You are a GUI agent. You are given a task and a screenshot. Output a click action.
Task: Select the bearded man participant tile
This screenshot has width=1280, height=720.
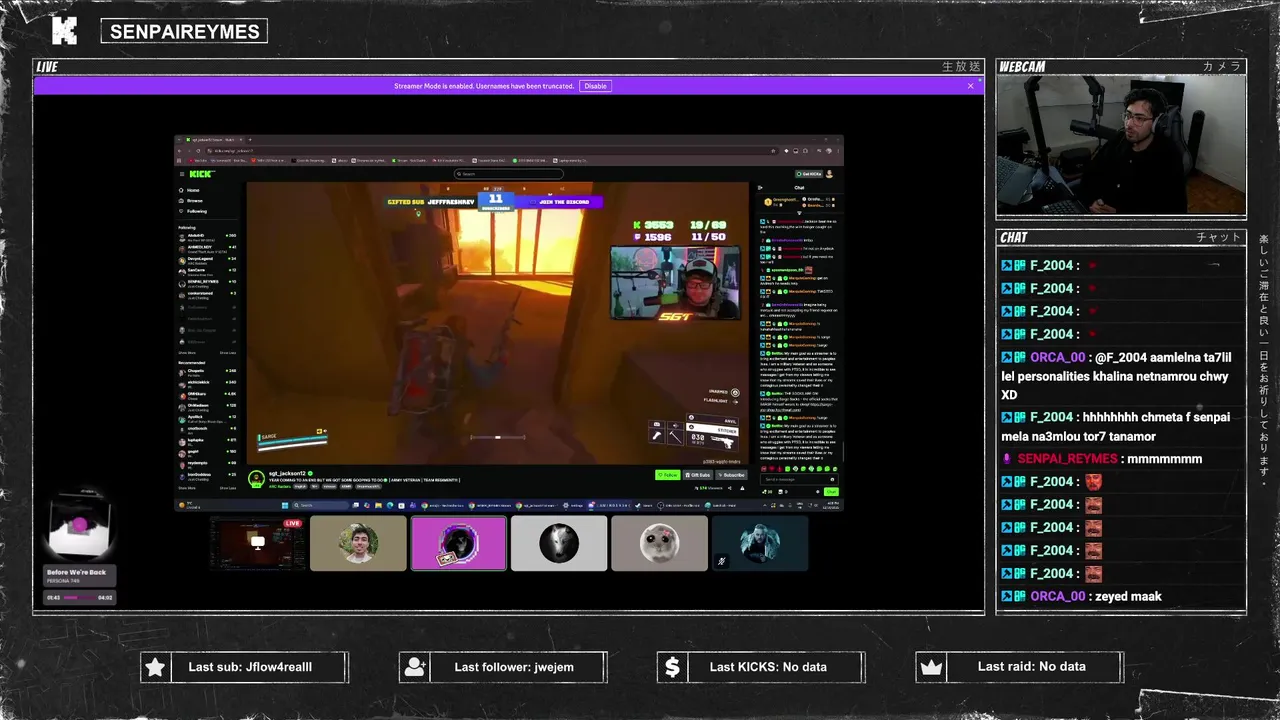pos(760,543)
